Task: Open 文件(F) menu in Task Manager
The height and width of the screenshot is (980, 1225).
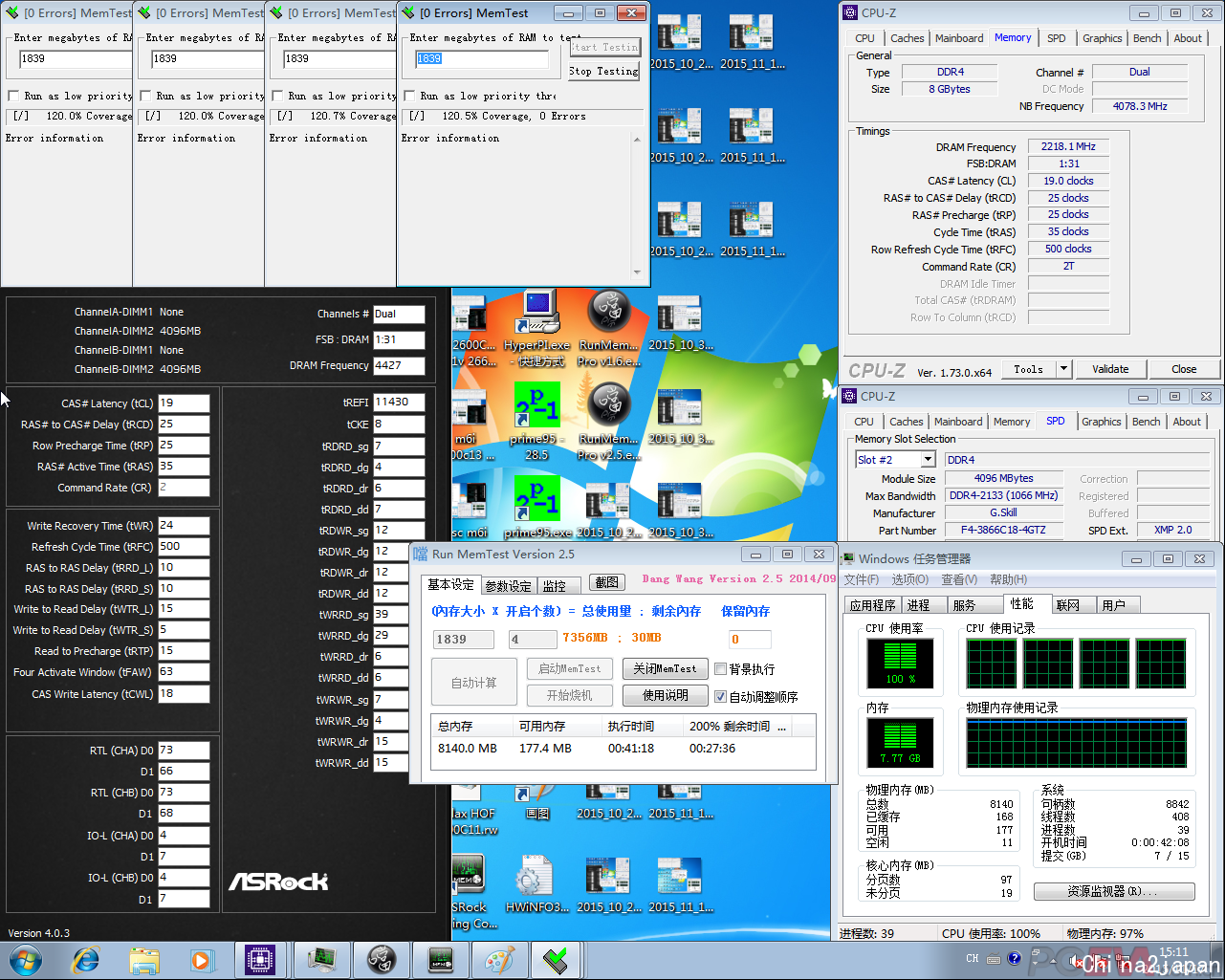Action: pos(862,579)
